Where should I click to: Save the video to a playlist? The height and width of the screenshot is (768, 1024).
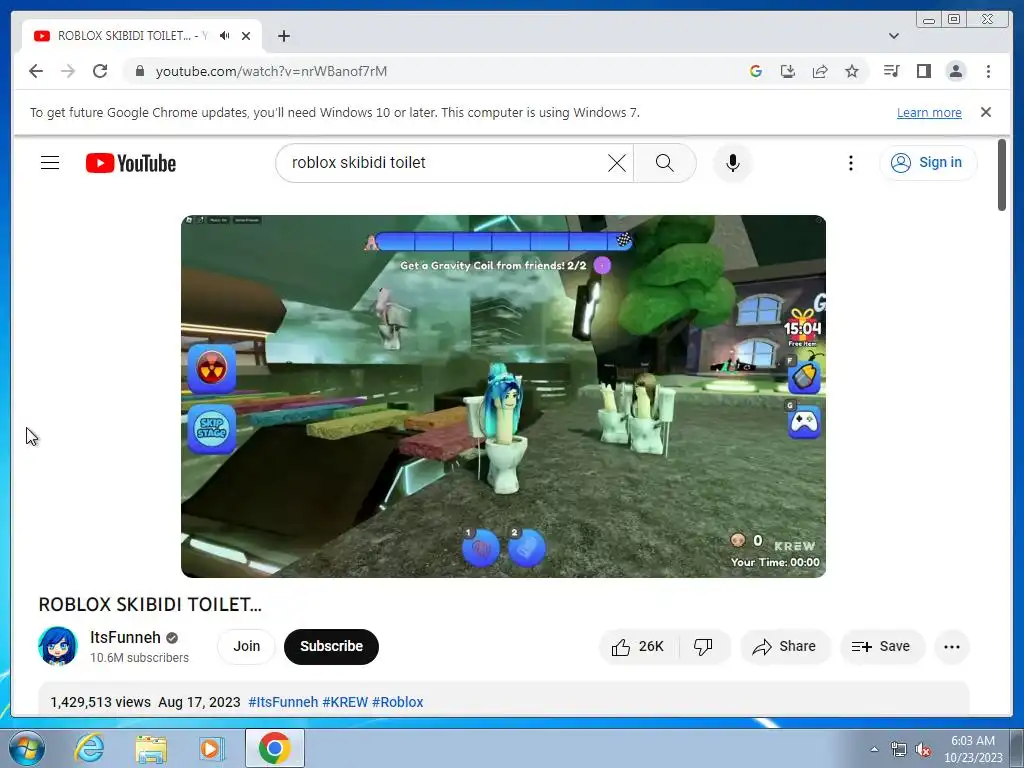882,647
